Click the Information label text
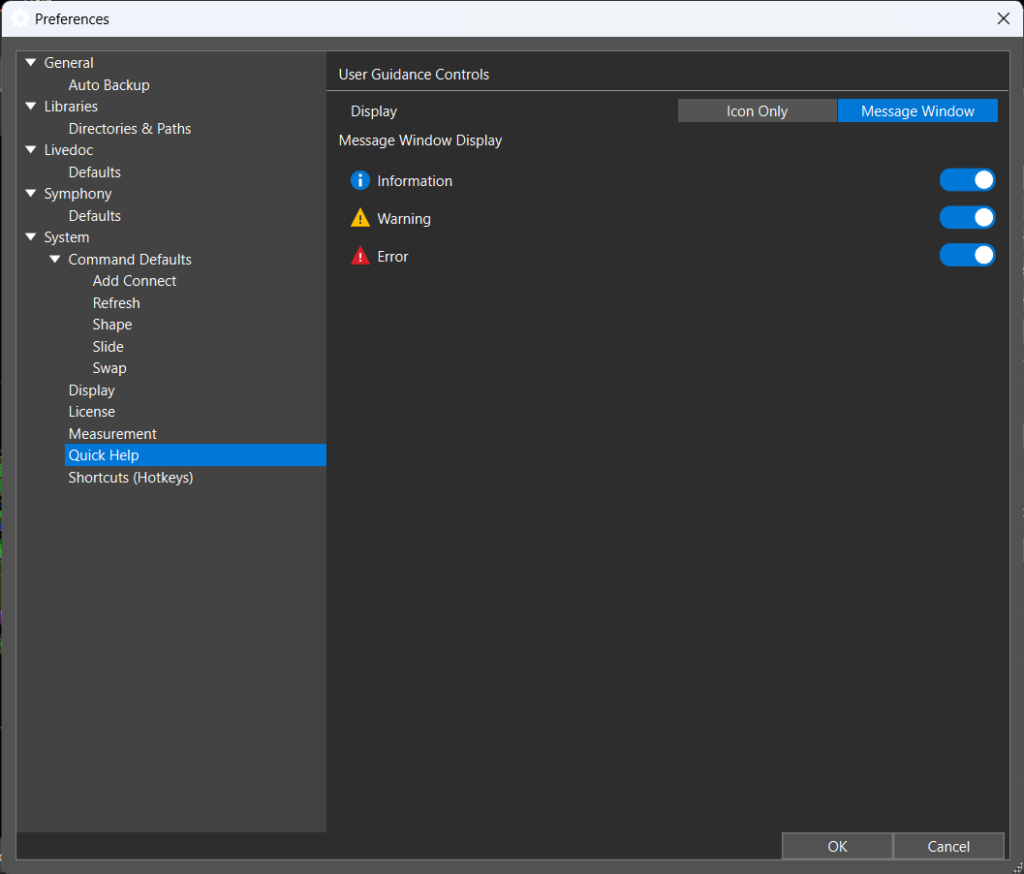1024x874 pixels. [415, 181]
